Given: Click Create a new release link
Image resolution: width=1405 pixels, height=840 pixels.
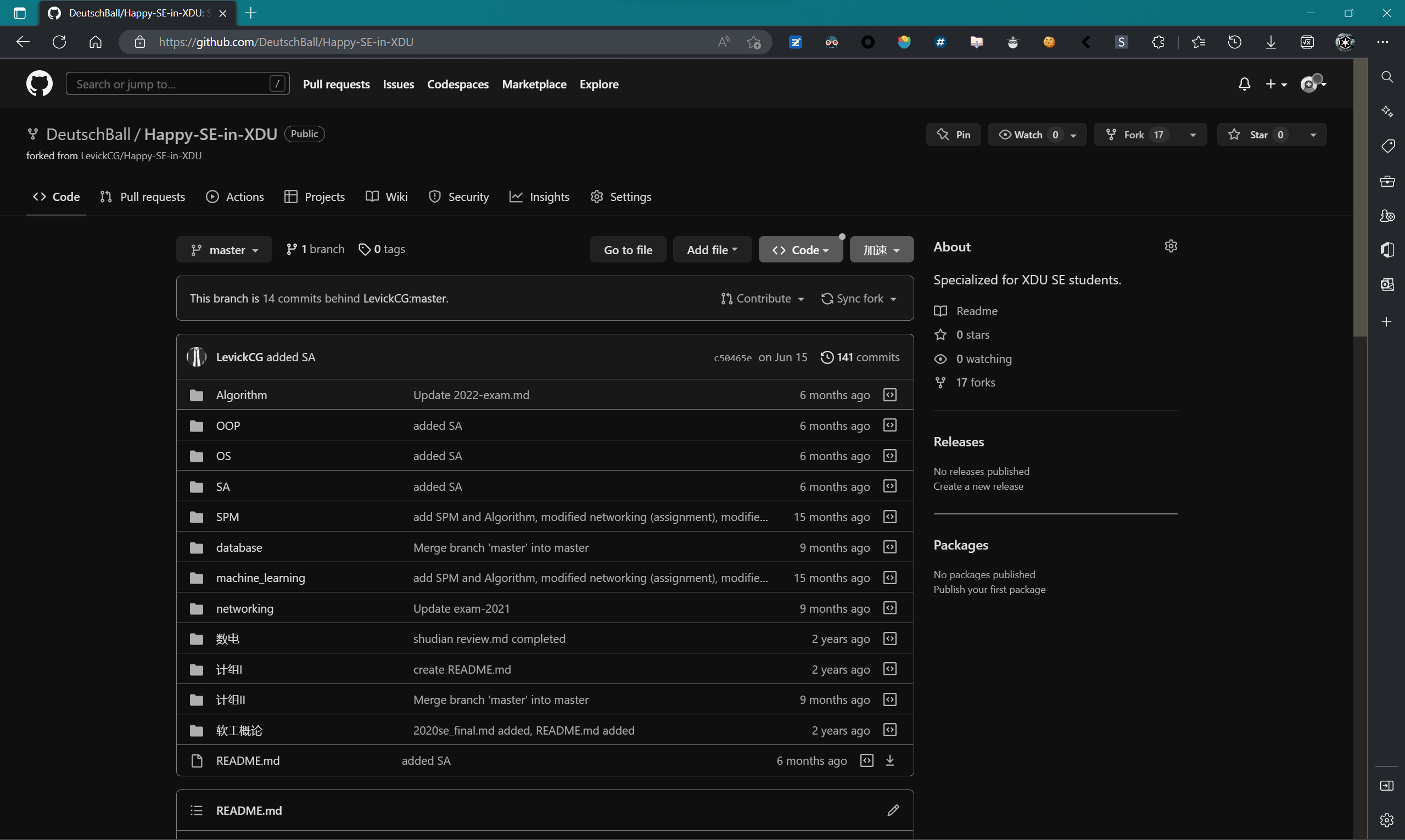Looking at the screenshot, I should point(978,486).
